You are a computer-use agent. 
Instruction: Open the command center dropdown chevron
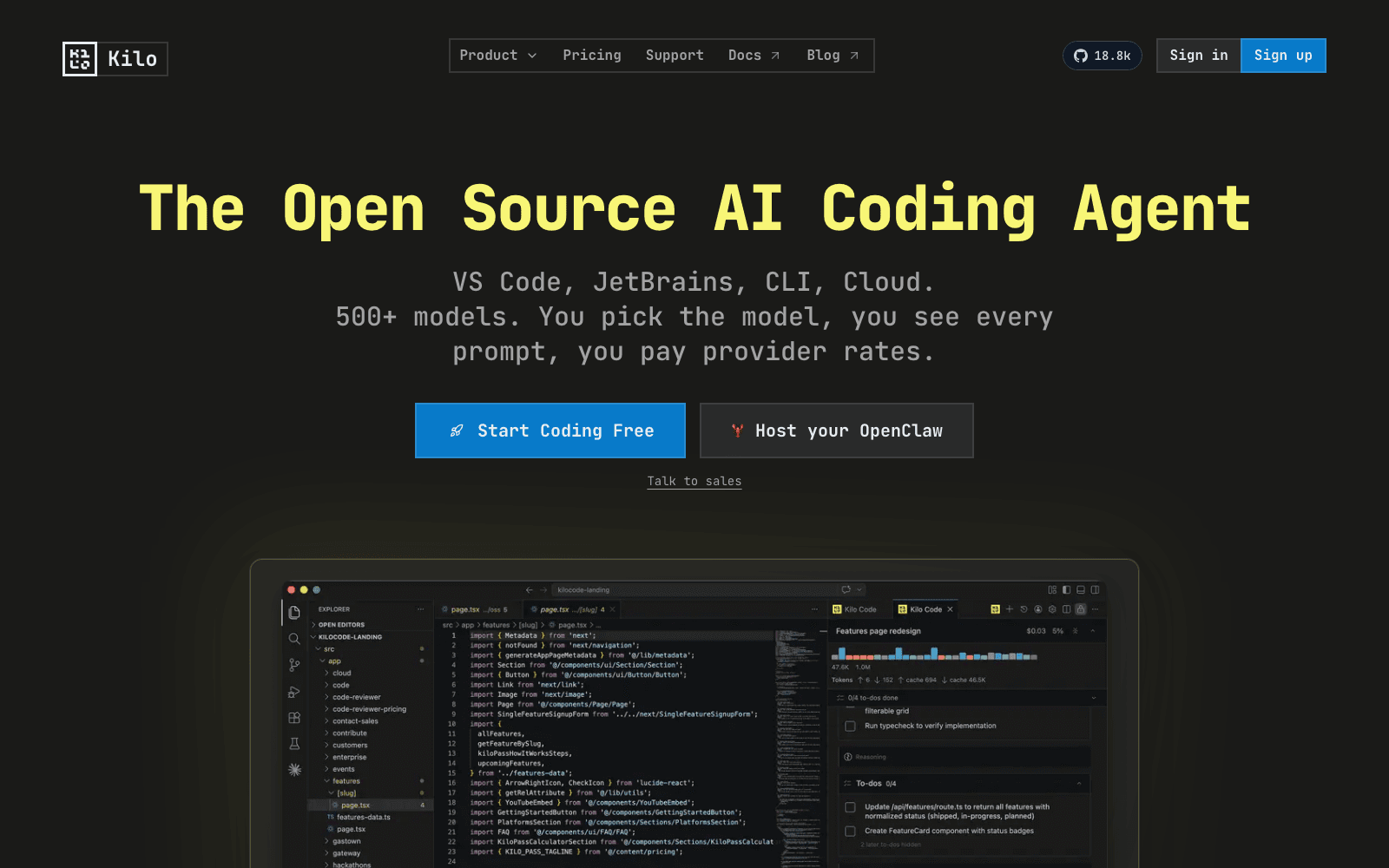click(859, 590)
